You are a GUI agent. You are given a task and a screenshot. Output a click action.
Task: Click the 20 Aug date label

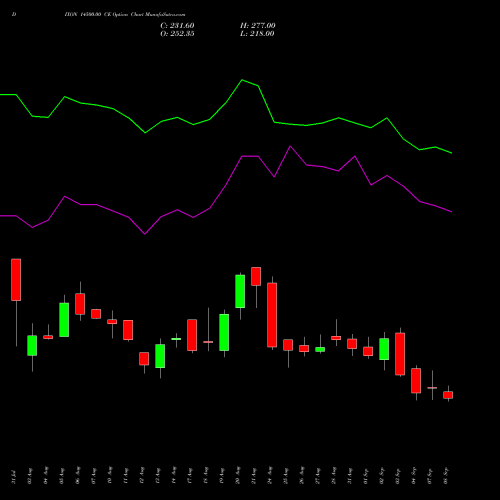[238, 476]
